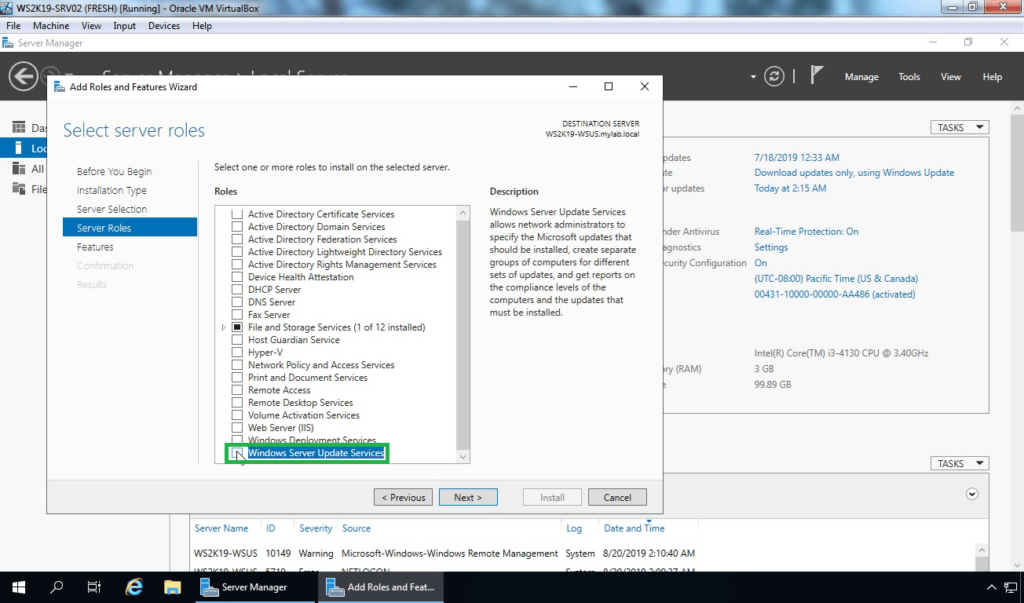Image resolution: width=1024 pixels, height=603 pixels.
Task: Click roles list scroll down arrow
Action: 463,457
